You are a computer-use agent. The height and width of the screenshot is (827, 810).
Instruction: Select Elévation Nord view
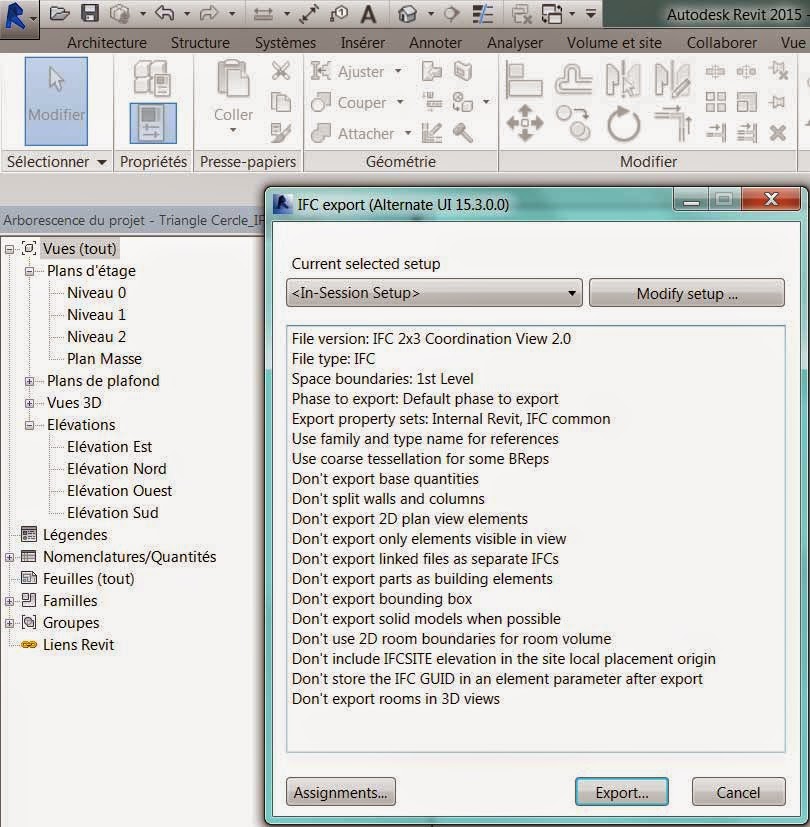click(117, 469)
